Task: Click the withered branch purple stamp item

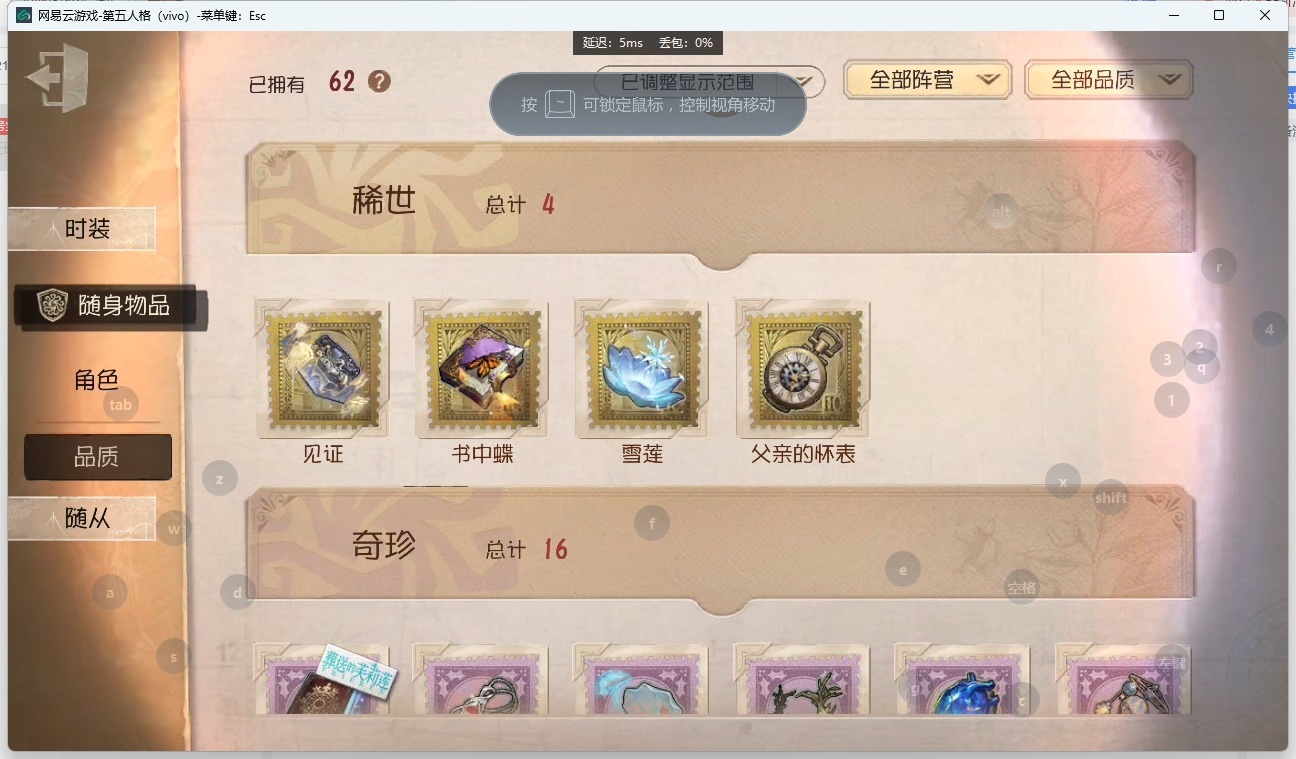Action: click(802, 679)
